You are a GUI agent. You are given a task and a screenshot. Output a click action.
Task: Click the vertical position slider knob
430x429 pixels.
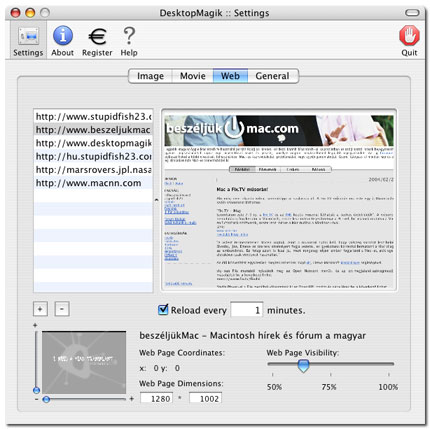[x=36, y=390]
